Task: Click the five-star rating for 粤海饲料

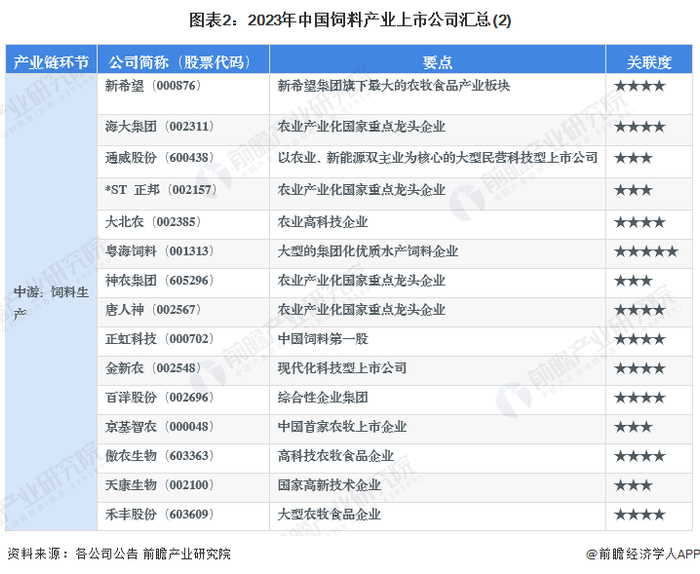Action: [x=646, y=252]
